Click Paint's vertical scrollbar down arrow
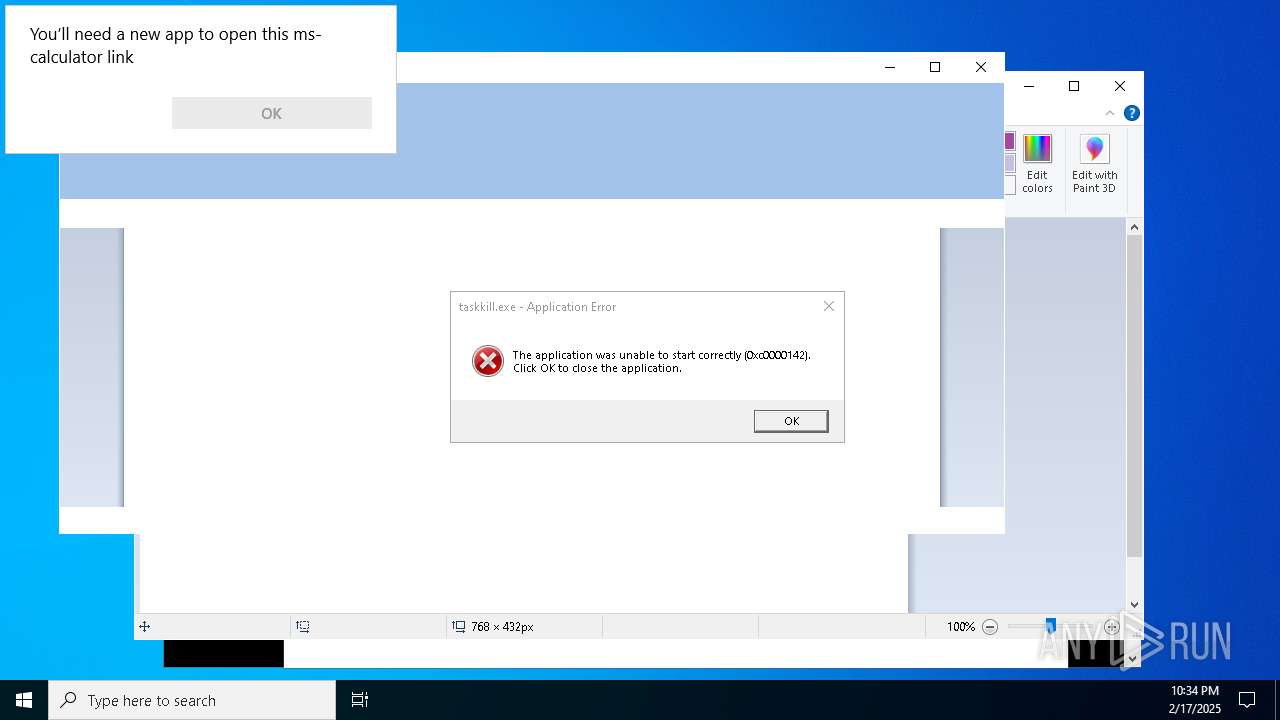The width and height of the screenshot is (1280, 720). [1134, 604]
